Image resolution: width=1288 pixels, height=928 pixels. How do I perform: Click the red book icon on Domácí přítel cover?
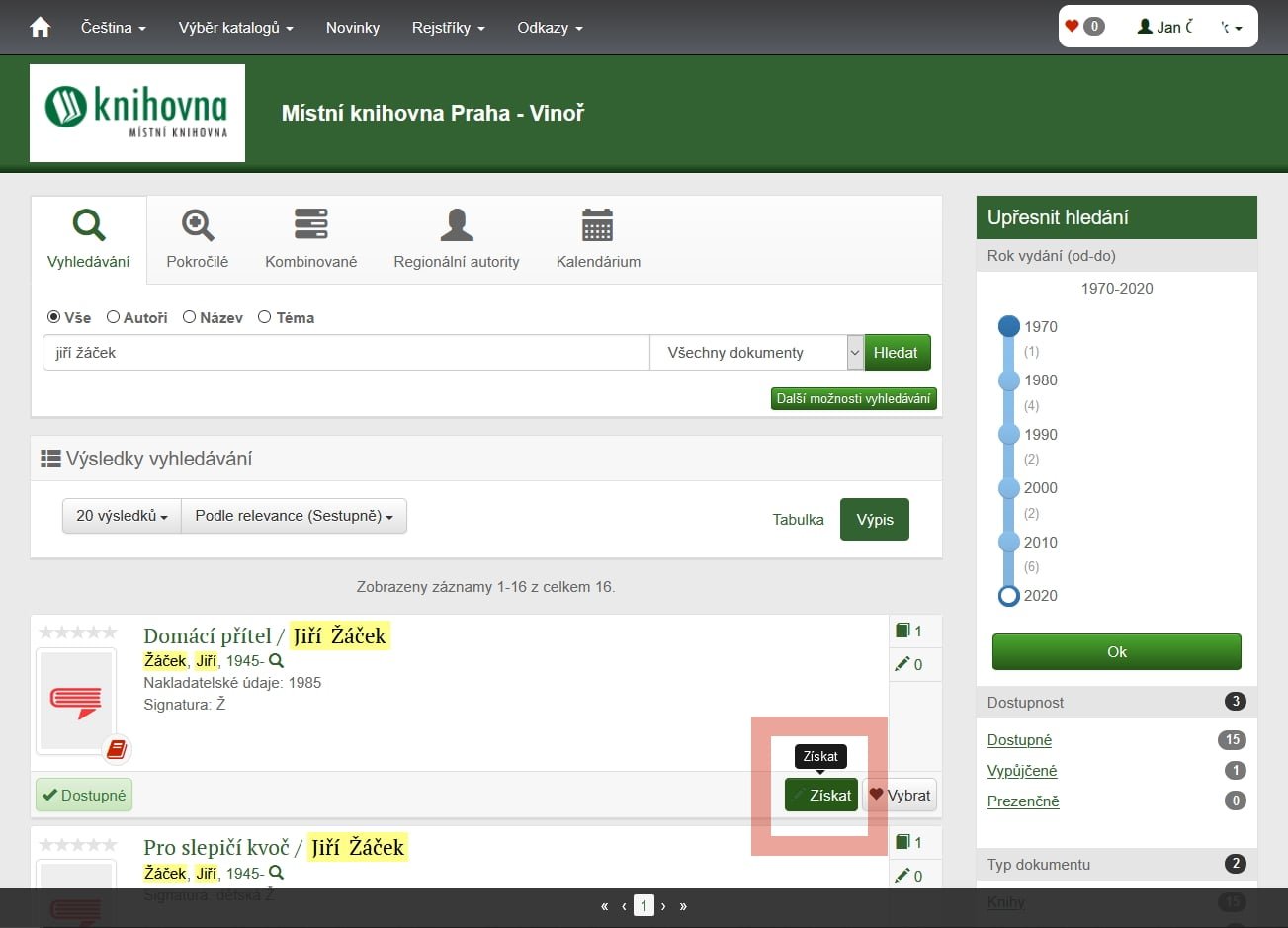(117, 749)
